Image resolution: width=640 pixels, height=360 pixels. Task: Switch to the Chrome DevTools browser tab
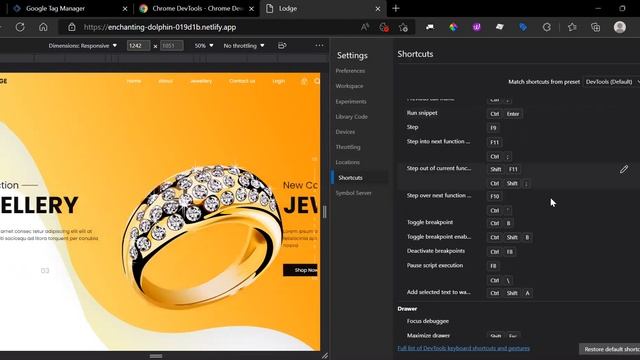coord(198,9)
